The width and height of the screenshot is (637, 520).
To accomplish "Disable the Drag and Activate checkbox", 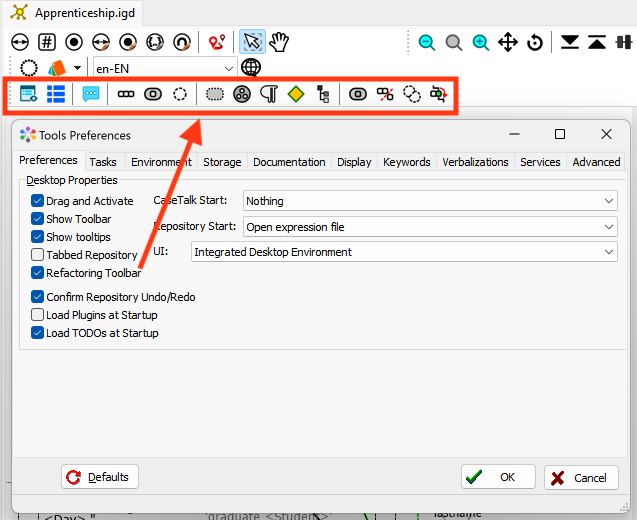I will point(38,201).
